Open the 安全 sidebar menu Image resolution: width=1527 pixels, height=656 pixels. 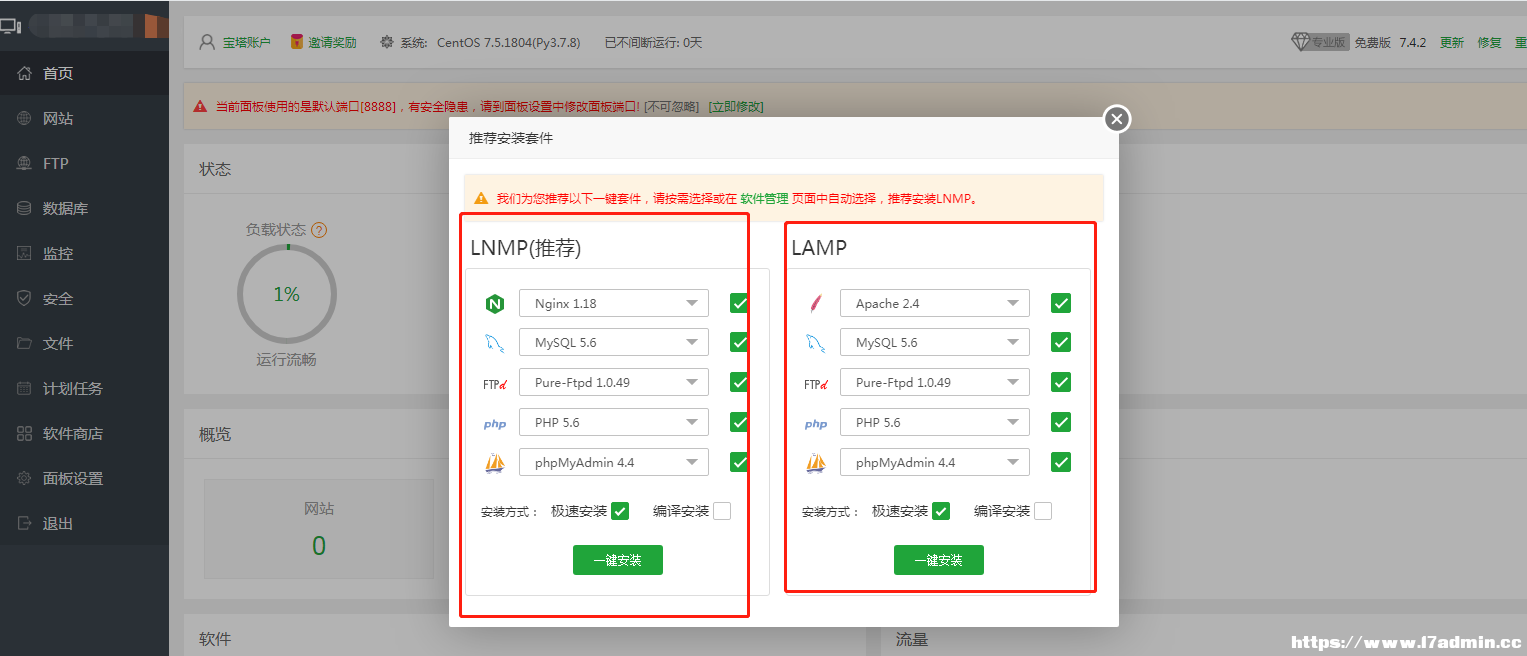coord(84,298)
